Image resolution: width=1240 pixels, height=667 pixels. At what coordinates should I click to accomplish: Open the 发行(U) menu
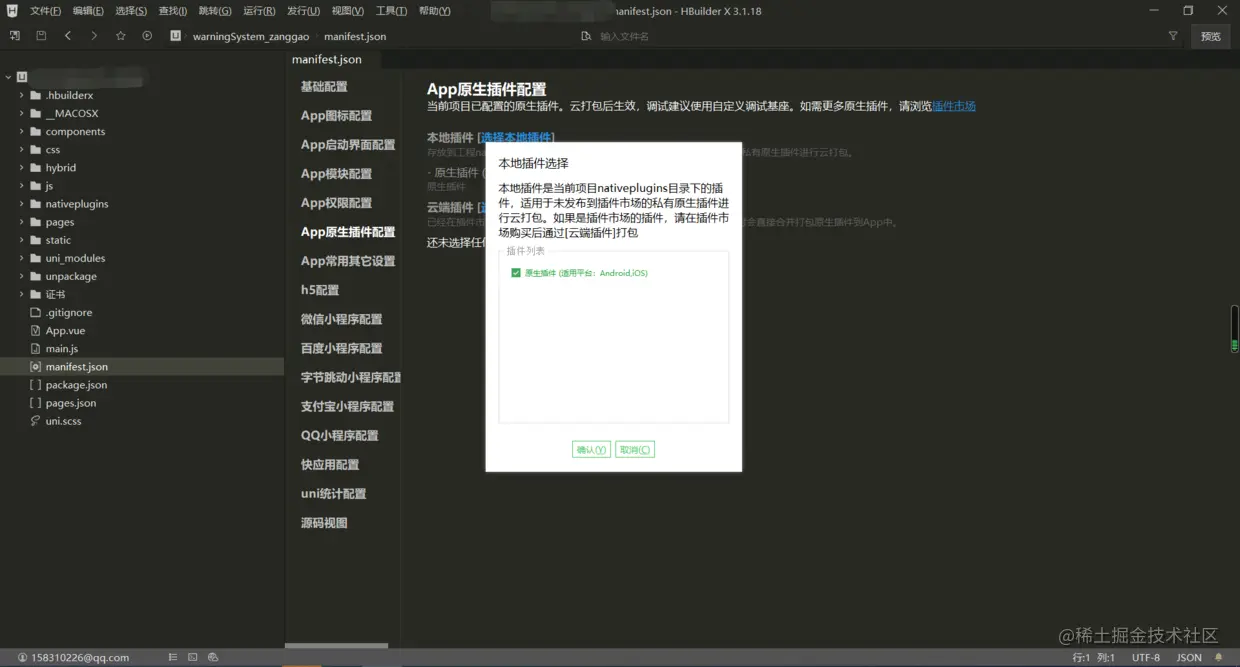303,11
